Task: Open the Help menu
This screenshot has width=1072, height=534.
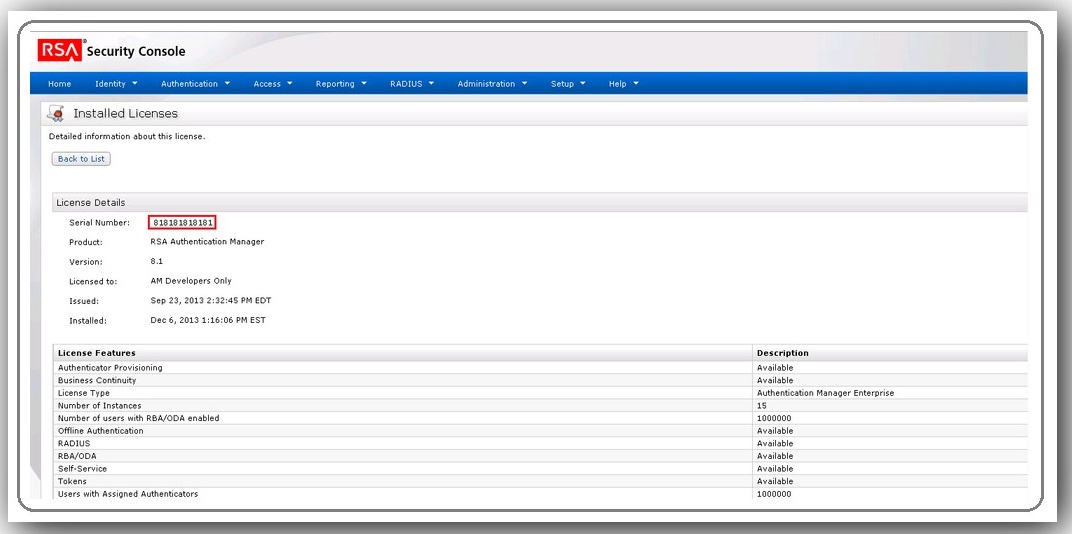Action: [x=623, y=84]
